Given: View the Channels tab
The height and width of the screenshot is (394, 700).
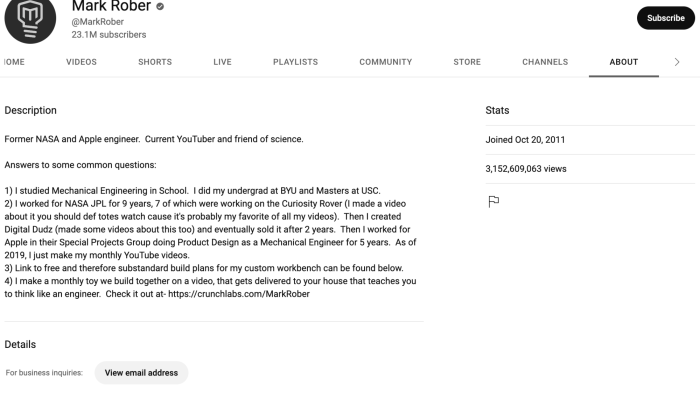Looking at the screenshot, I should click(545, 62).
